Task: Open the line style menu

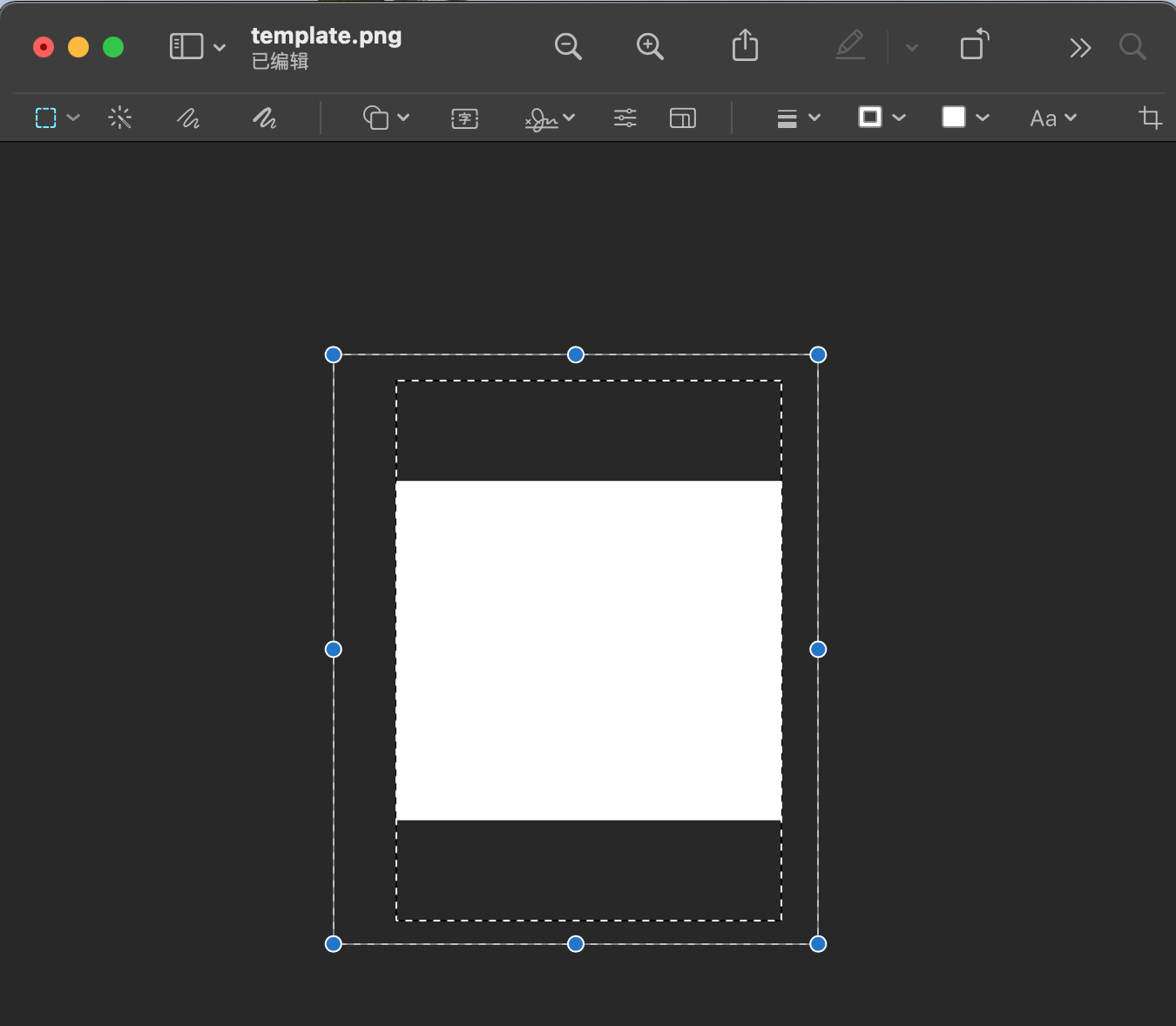Action: (x=787, y=118)
